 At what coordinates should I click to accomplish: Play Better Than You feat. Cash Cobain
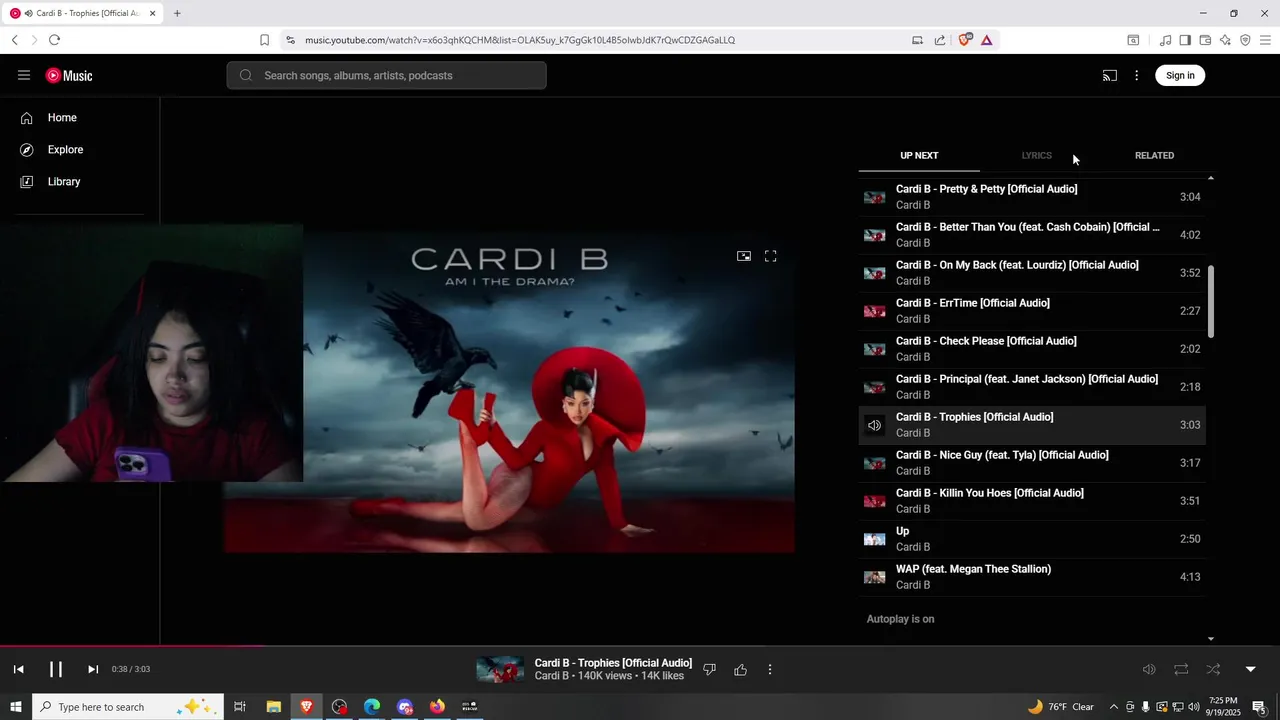(x=1032, y=235)
